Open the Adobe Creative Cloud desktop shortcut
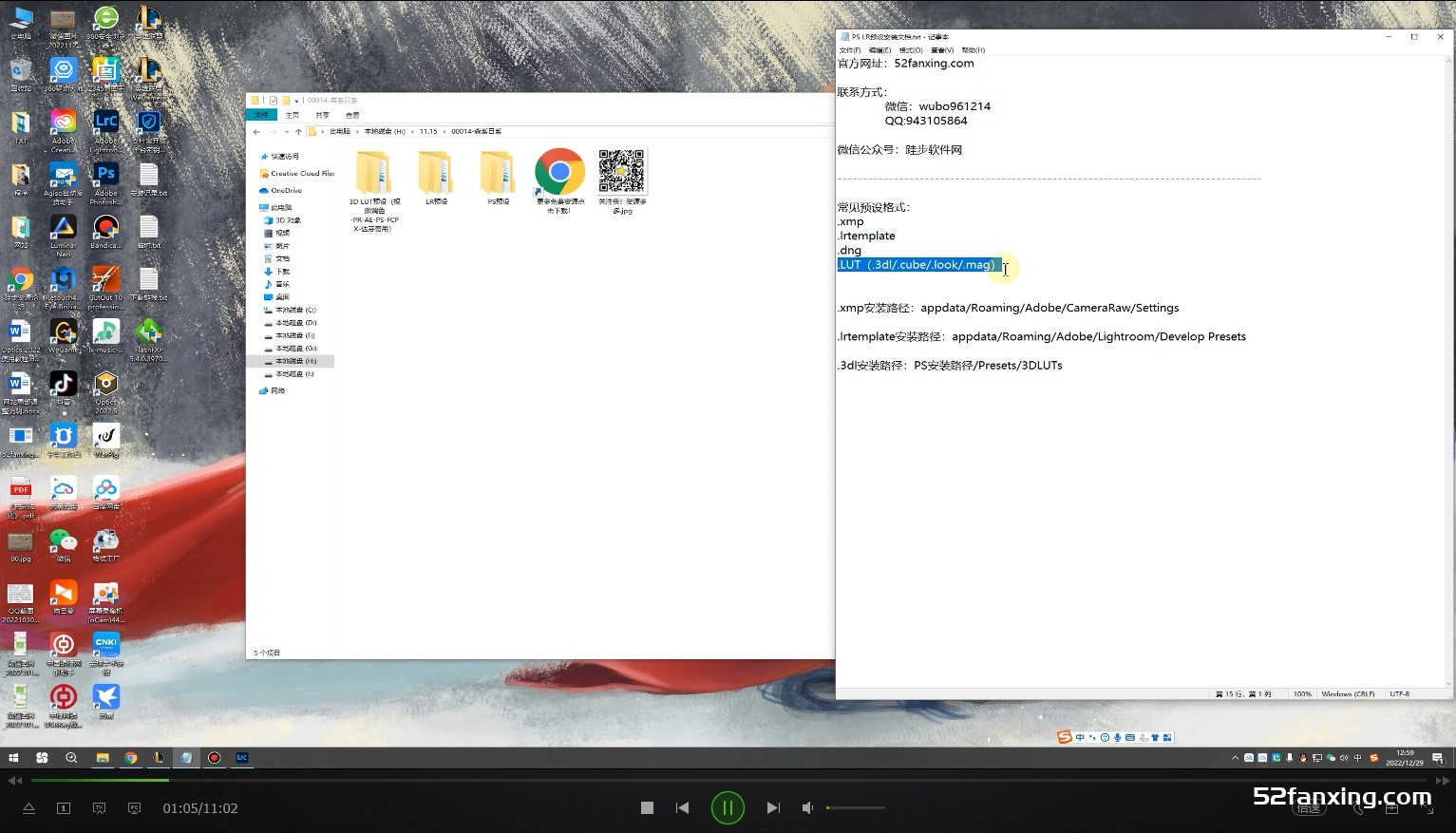 [63, 131]
